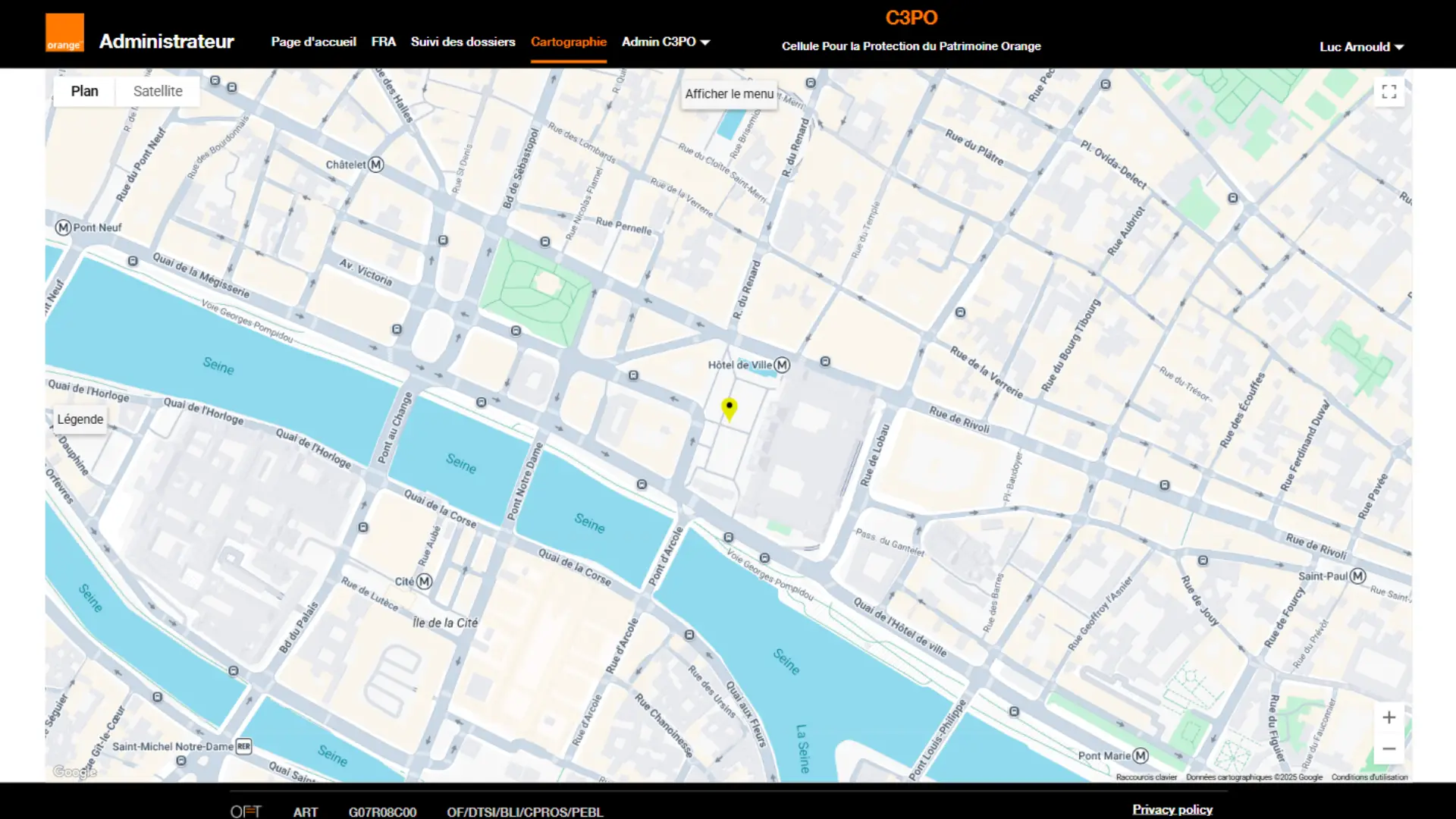Click Raccourcis clavier at the map bottom
1456x819 pixels.
pyautogui.click(x=1147, y=777)
